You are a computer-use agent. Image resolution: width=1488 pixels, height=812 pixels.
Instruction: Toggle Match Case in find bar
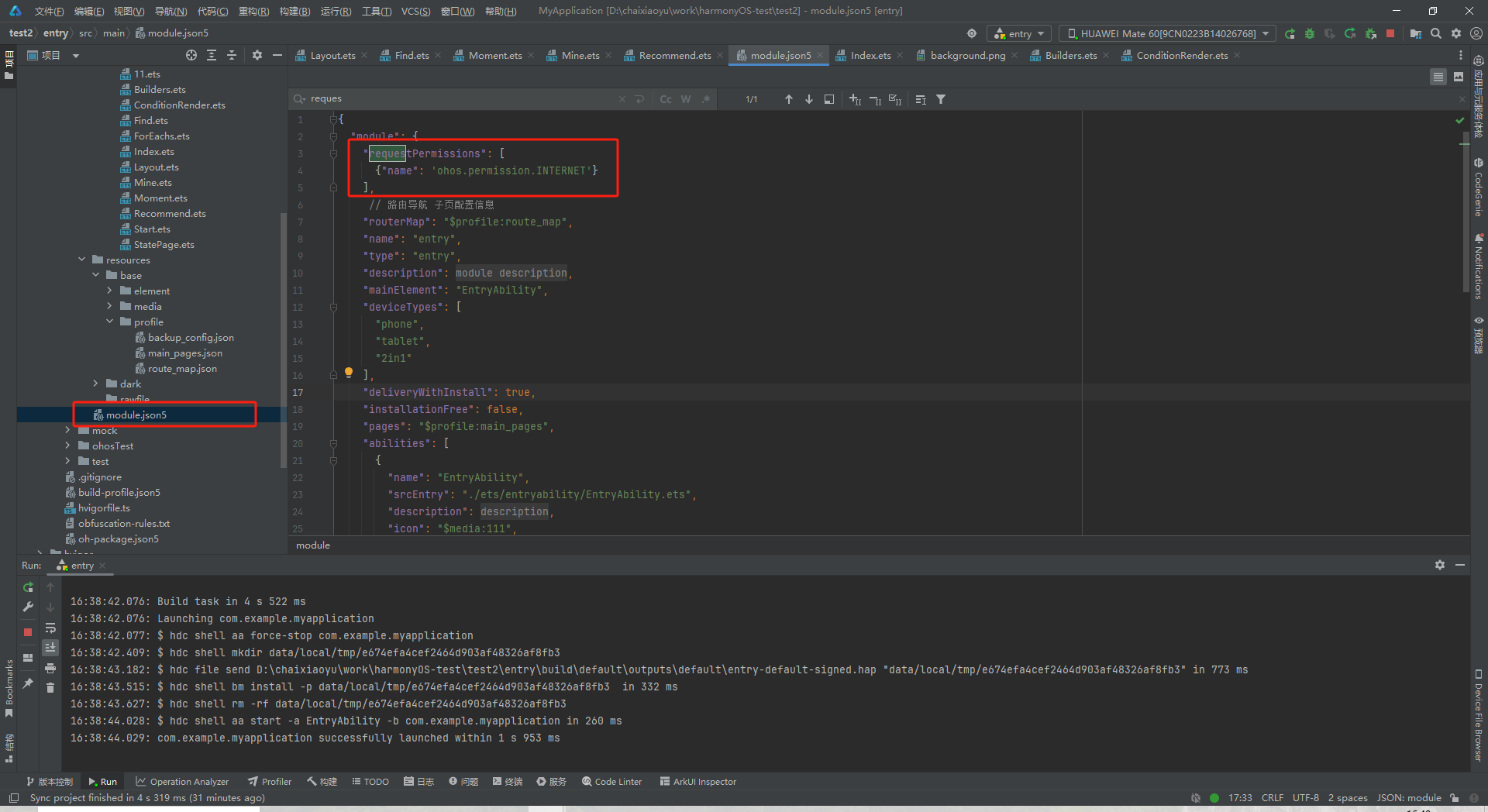pyautogui.click(x=666, y=99)
